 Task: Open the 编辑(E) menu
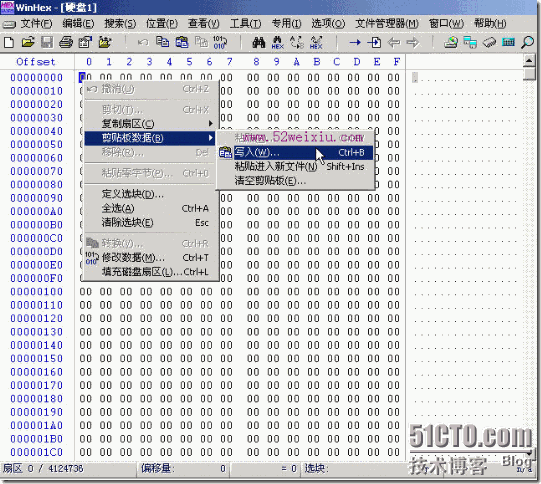coord(78,23)
